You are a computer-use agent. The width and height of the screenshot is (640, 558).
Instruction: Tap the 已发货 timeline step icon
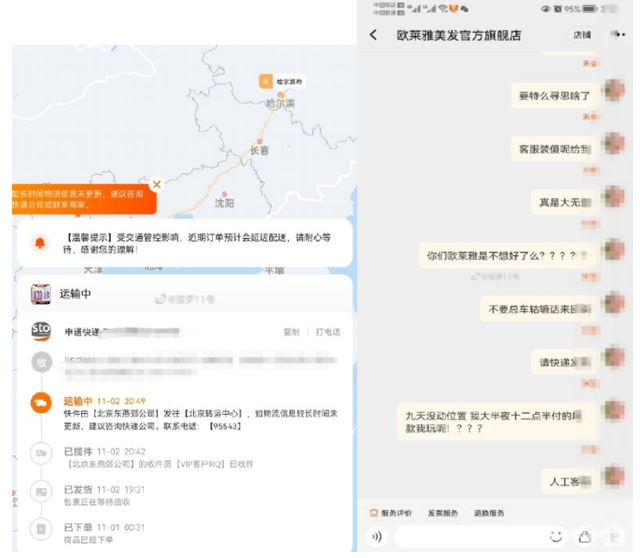(x=41, y=490)
